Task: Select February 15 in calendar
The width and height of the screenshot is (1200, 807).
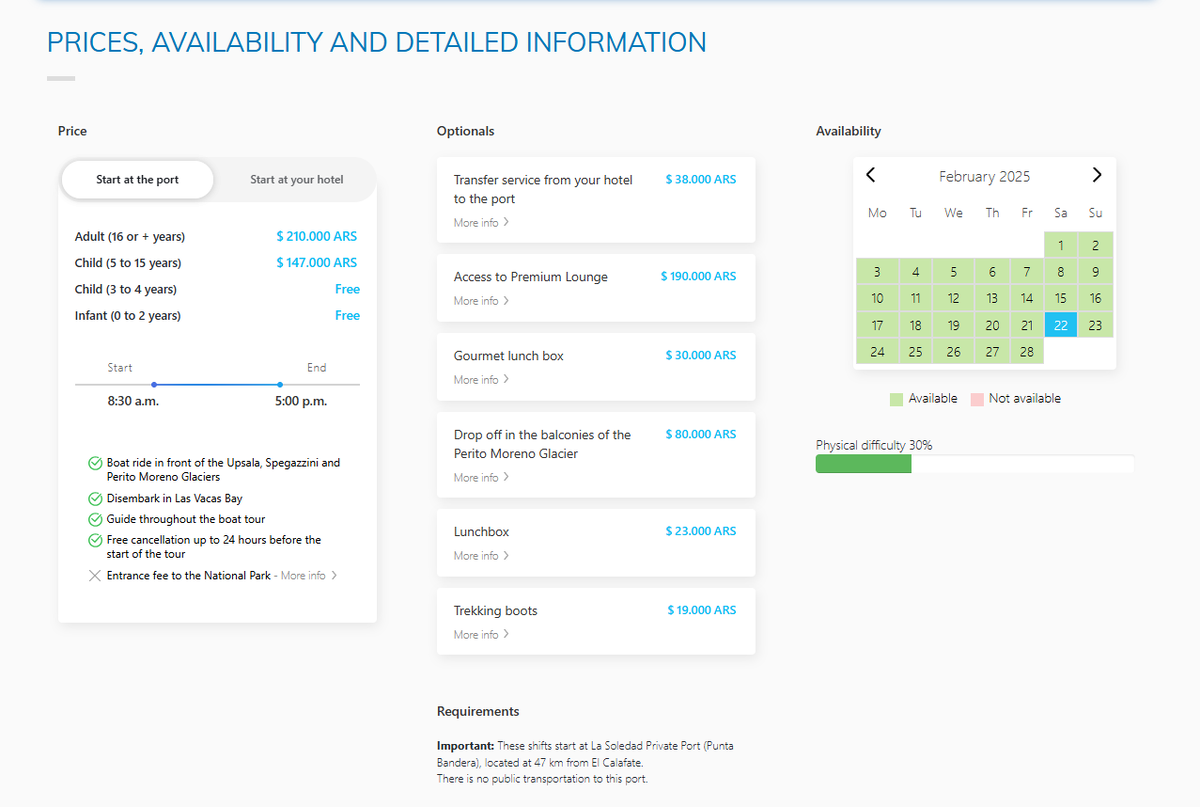Action: point(1060,298)
